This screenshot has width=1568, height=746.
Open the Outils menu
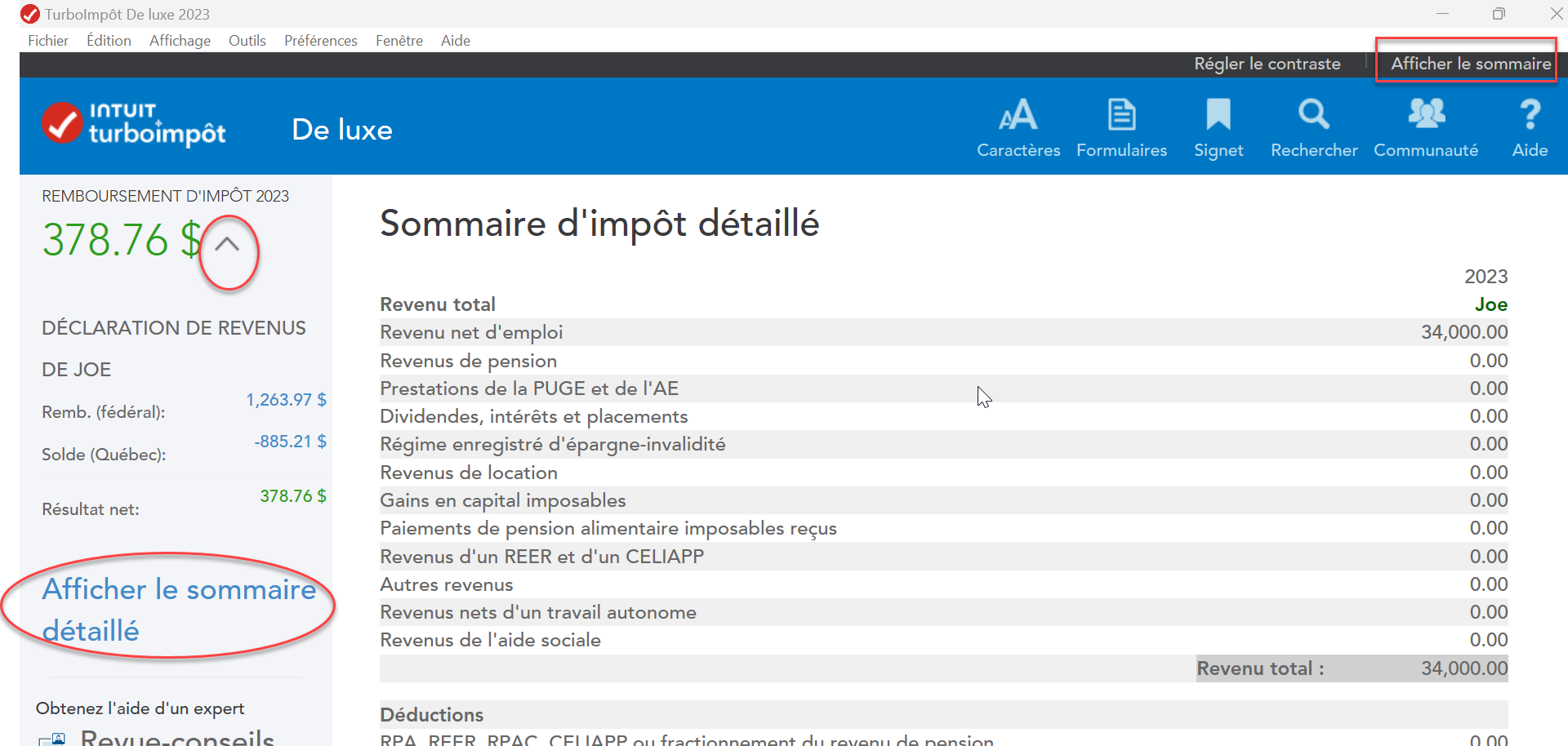[x=247, y=41]
